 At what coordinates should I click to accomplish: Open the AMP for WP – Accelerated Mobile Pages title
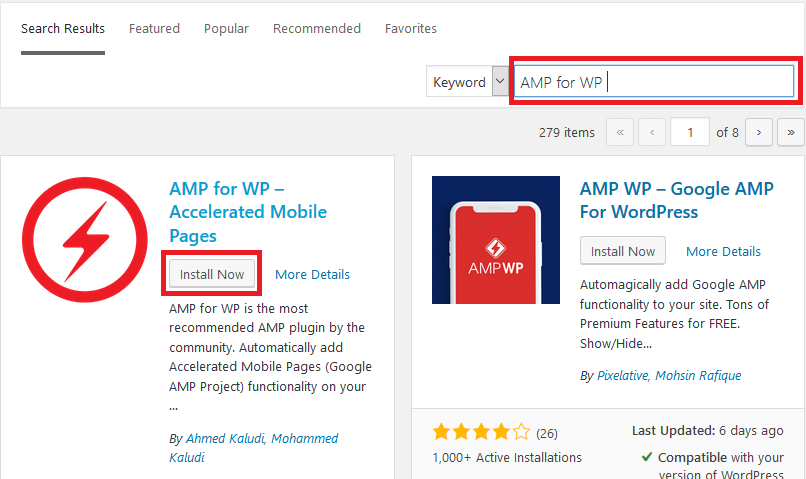point(248,212)
